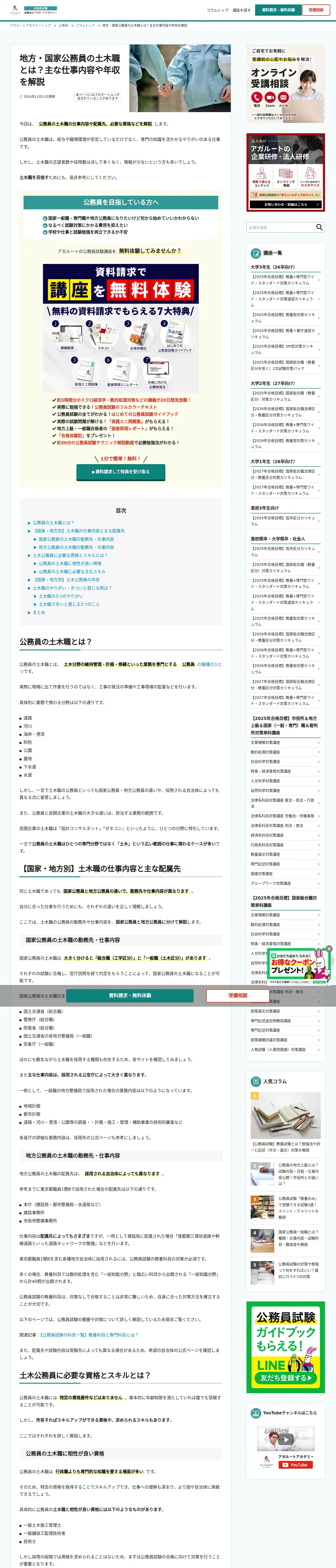Screen dimensions: 336x1568
Task: Jump to 公務員の土木職に相性が良い資格 in contents
Action: tap(70, 564)
